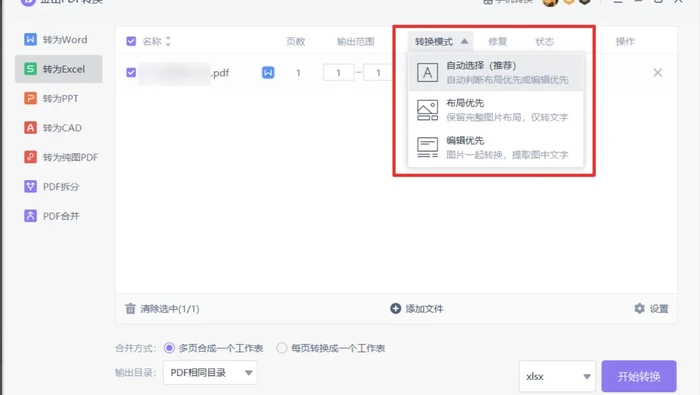
Task: Click the 页数 column header
Action: [x=296, y=42]
